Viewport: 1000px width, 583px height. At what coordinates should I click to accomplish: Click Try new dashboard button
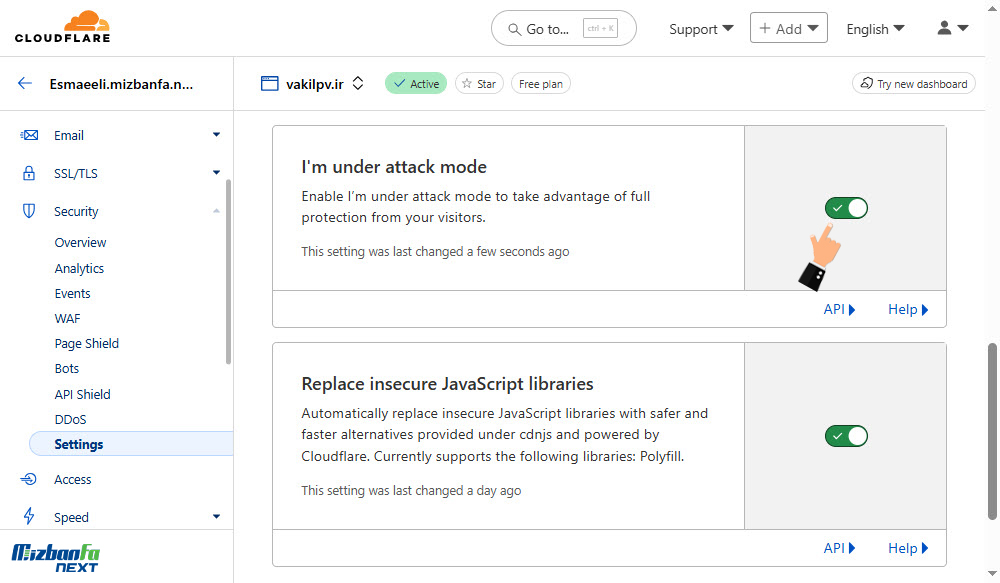(x=913, y=84)
